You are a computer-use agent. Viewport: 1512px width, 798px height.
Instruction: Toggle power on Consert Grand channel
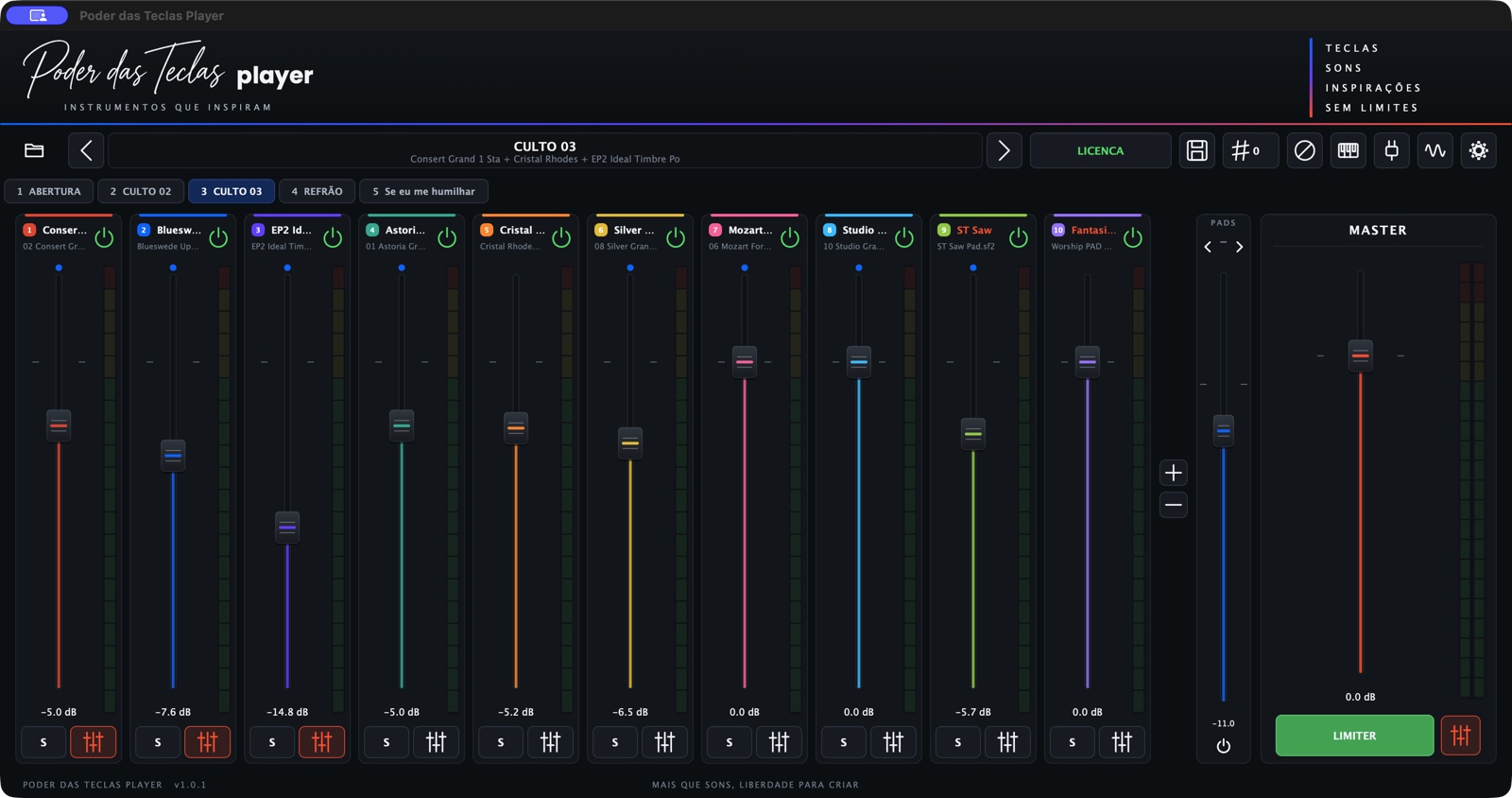(x=104, y=237)
